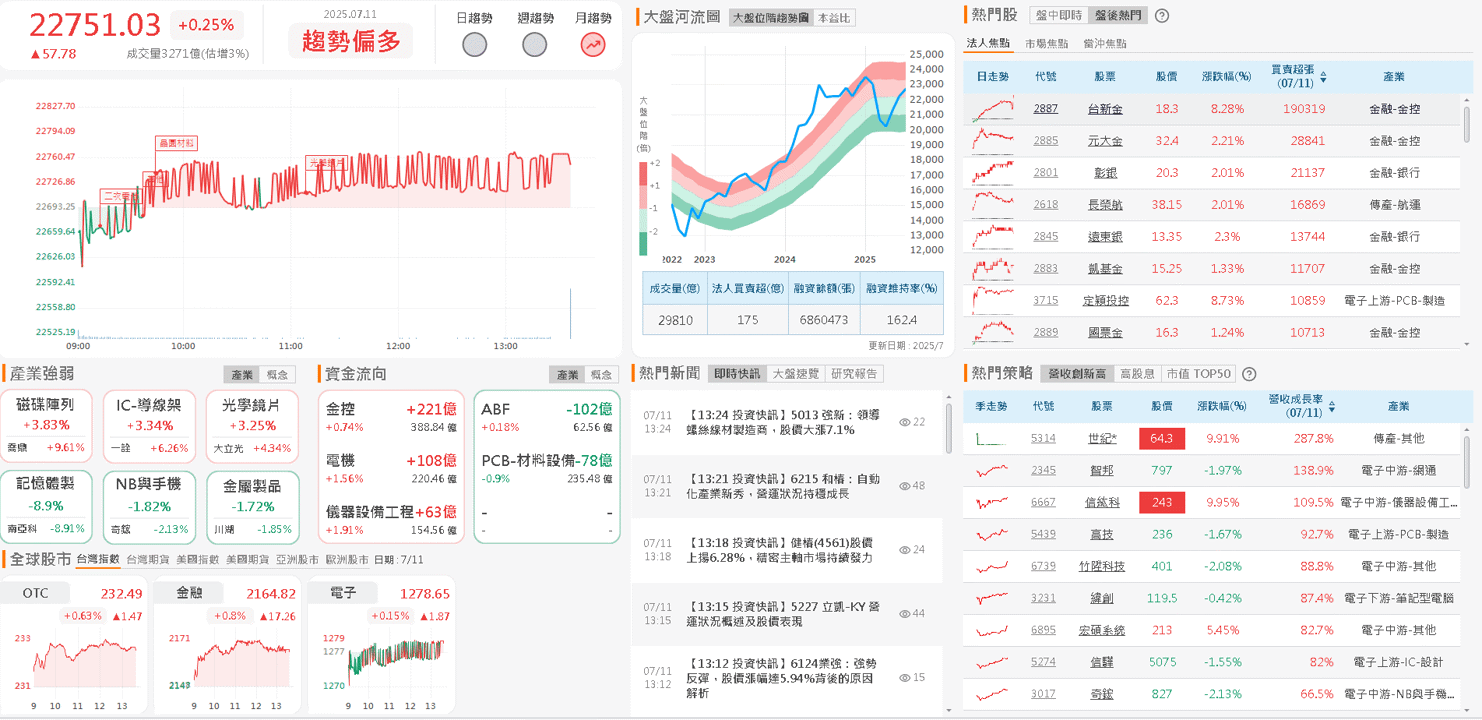
Task: Open the 台新金 daily trend sparkline
Action: (994, 109)
